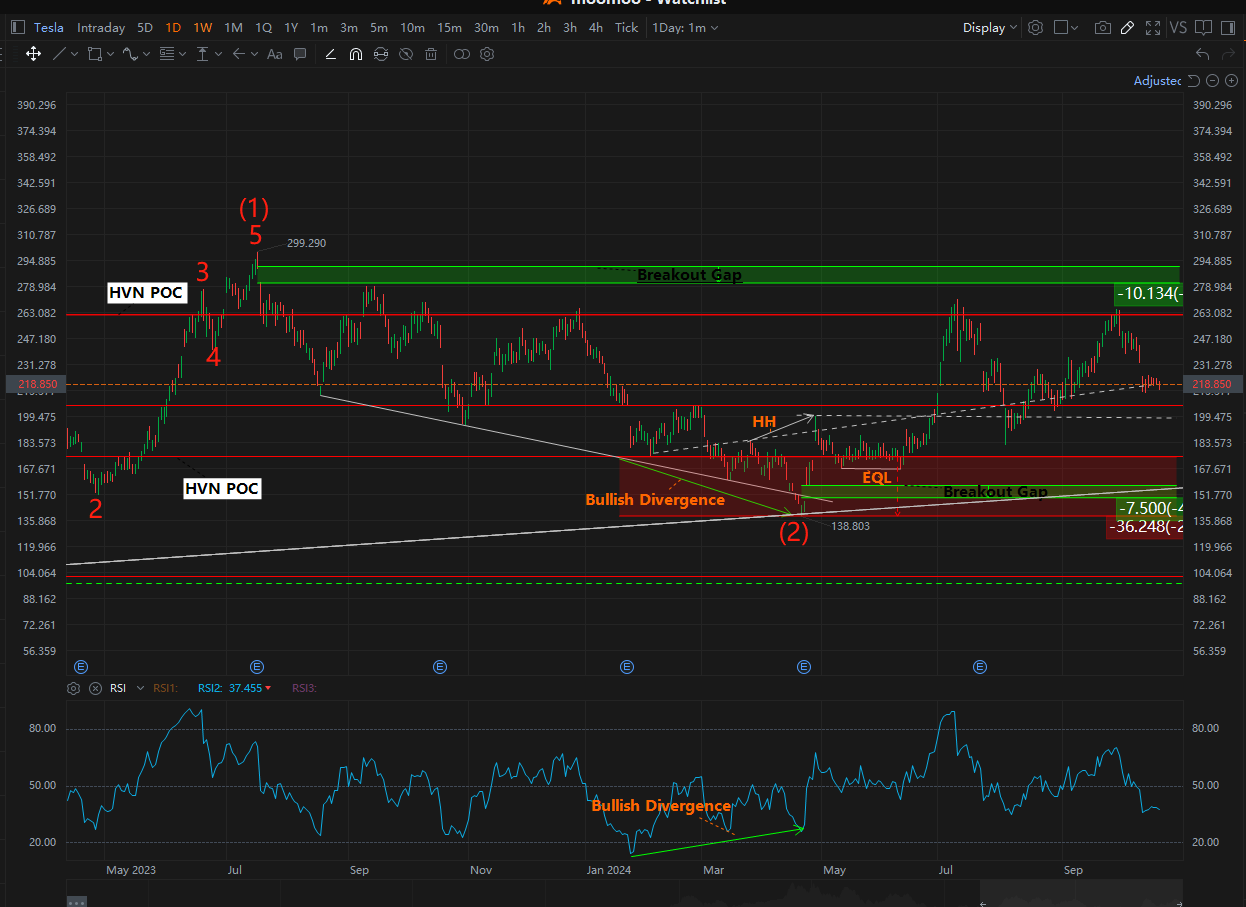Select the 4h period button

[596, 28]
